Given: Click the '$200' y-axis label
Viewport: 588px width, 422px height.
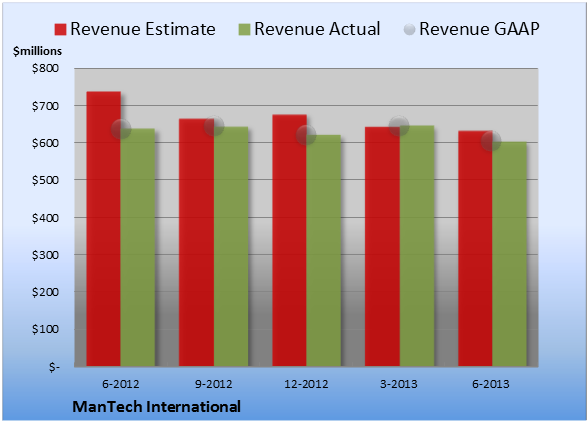Looking at the screenshot, I should (x=45, y=292).
